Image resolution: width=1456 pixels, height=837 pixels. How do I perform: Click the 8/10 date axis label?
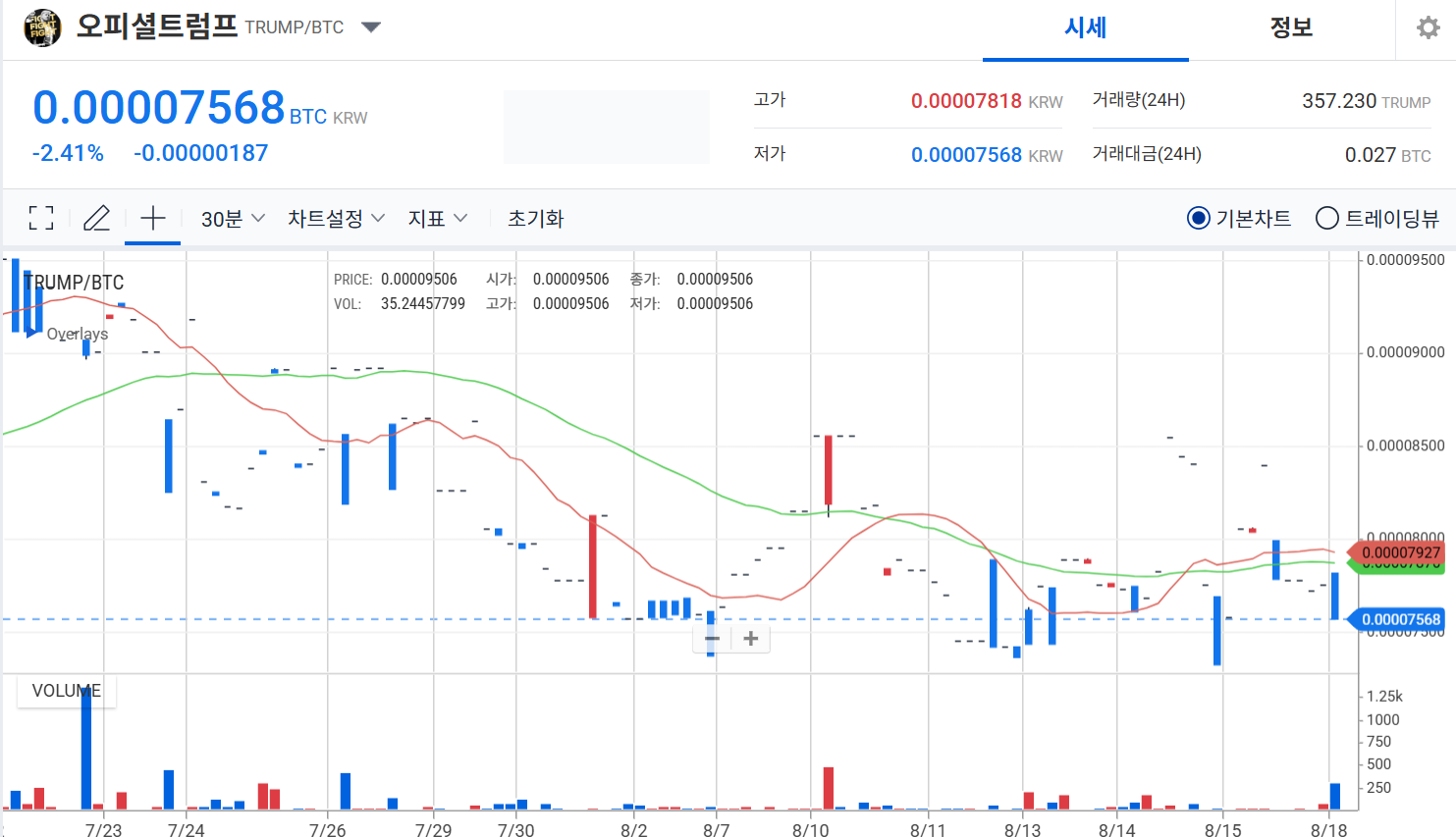[x=810, y=830]
